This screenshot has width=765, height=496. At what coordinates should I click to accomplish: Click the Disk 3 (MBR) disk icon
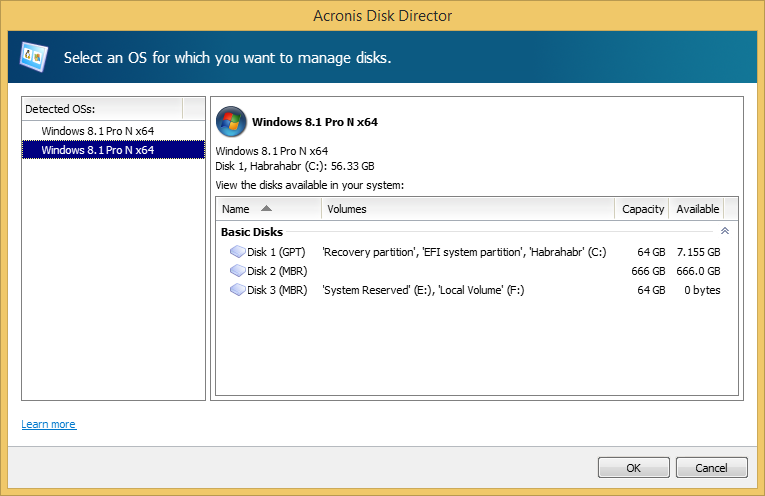(237, 290)
